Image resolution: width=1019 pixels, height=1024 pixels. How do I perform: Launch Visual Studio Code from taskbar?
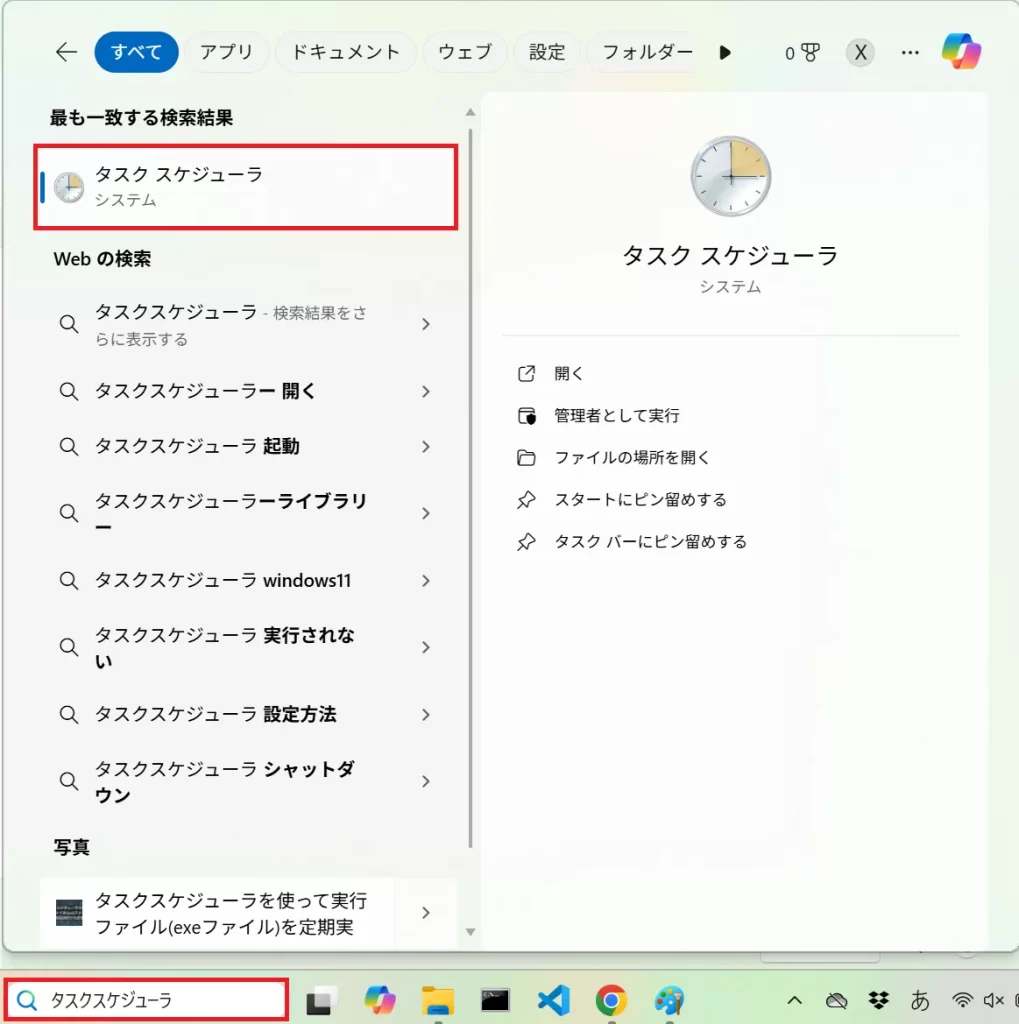553,1000
